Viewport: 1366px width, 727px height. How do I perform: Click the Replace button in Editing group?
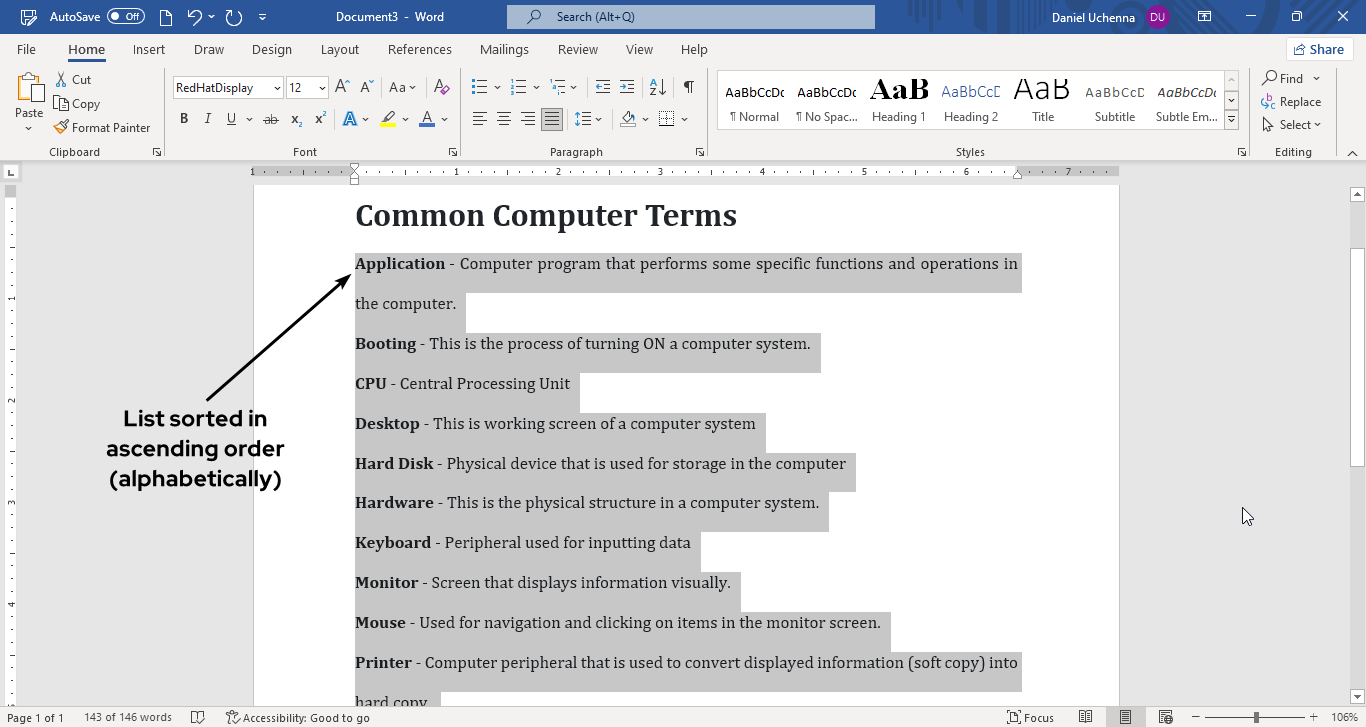point(1291,102)
